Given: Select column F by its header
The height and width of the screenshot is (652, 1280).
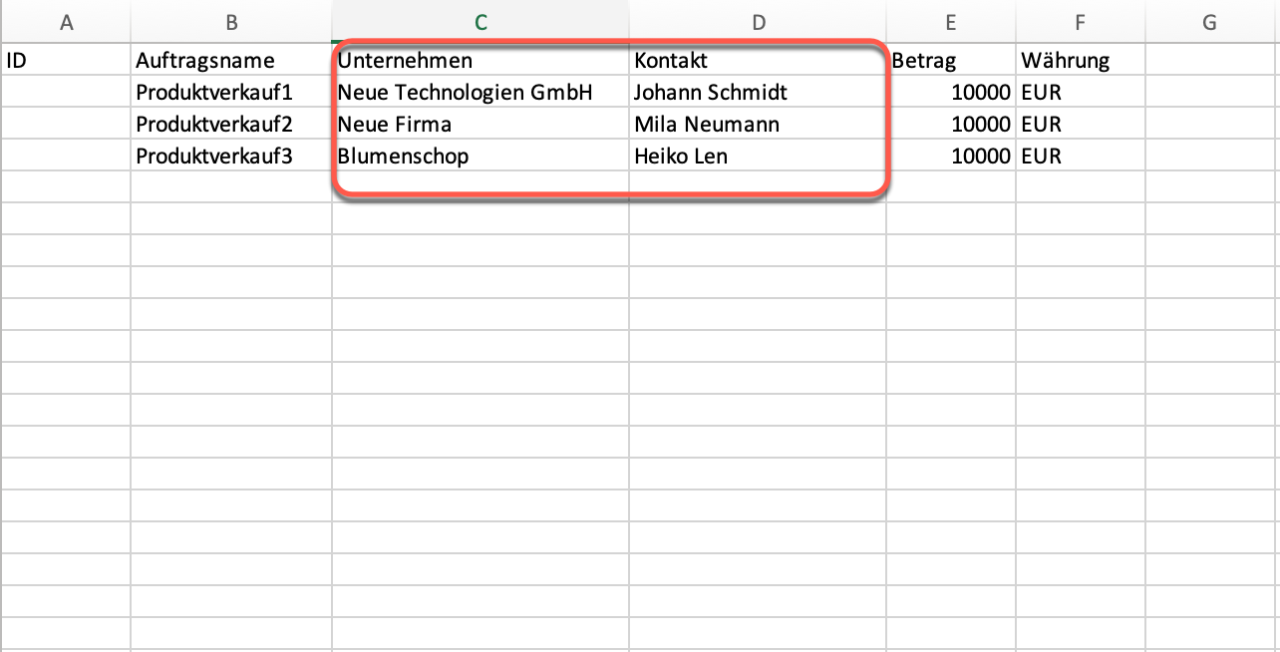Looking at the screenshot, I should [x=1080, y=22].
